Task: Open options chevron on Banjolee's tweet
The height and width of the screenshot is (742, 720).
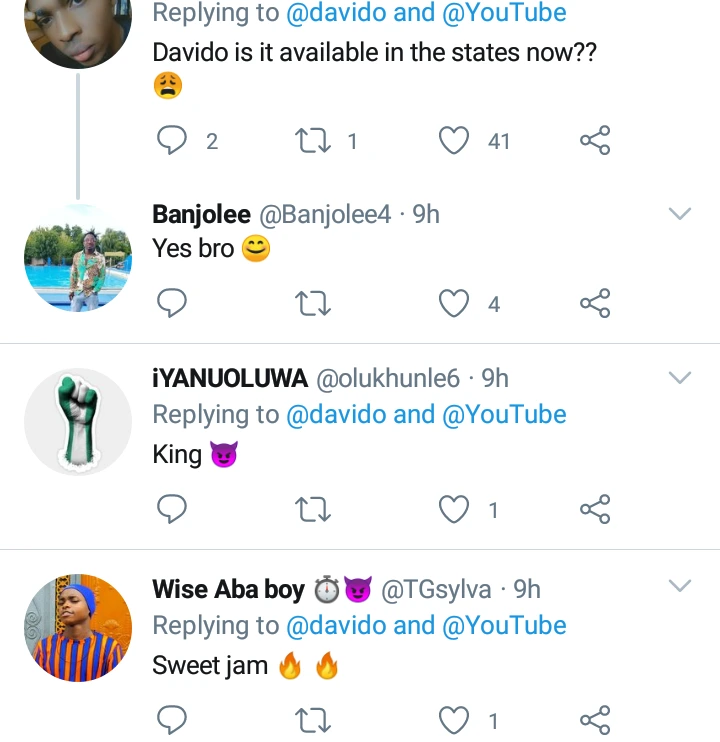Action: (680, 214)
